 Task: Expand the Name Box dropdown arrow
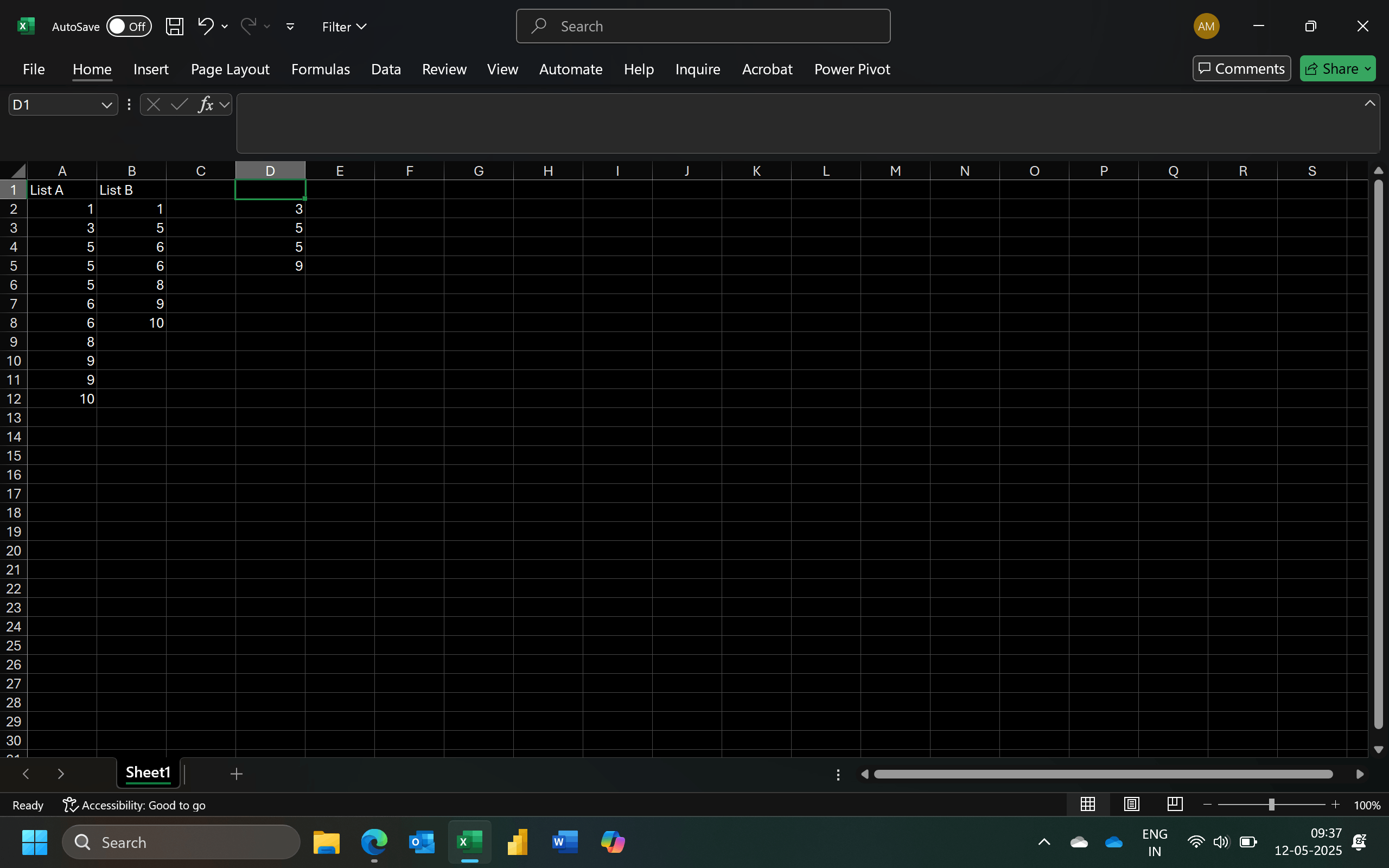pos(106,105)
